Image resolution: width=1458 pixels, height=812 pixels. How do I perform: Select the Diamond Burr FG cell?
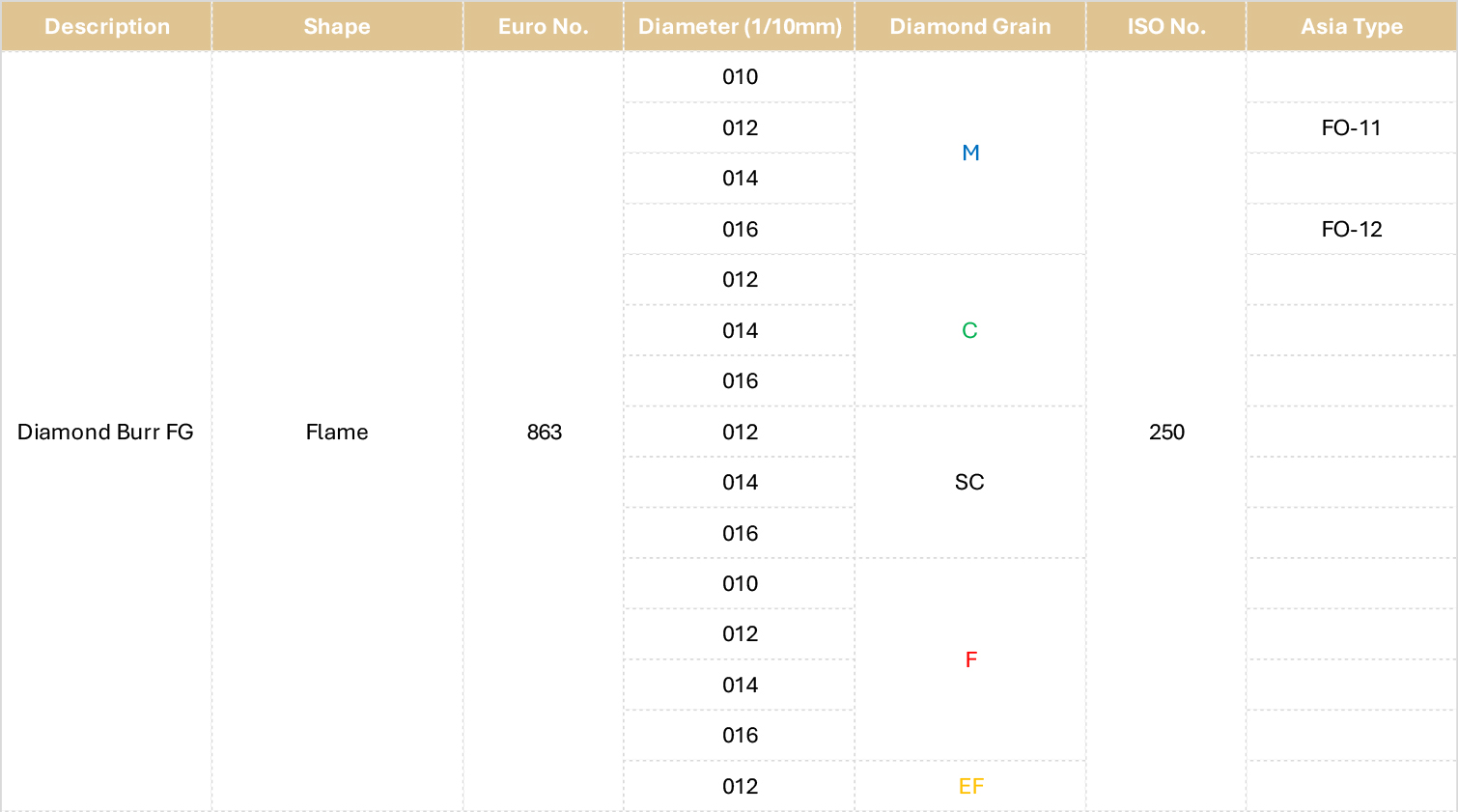tap(106, 432)
